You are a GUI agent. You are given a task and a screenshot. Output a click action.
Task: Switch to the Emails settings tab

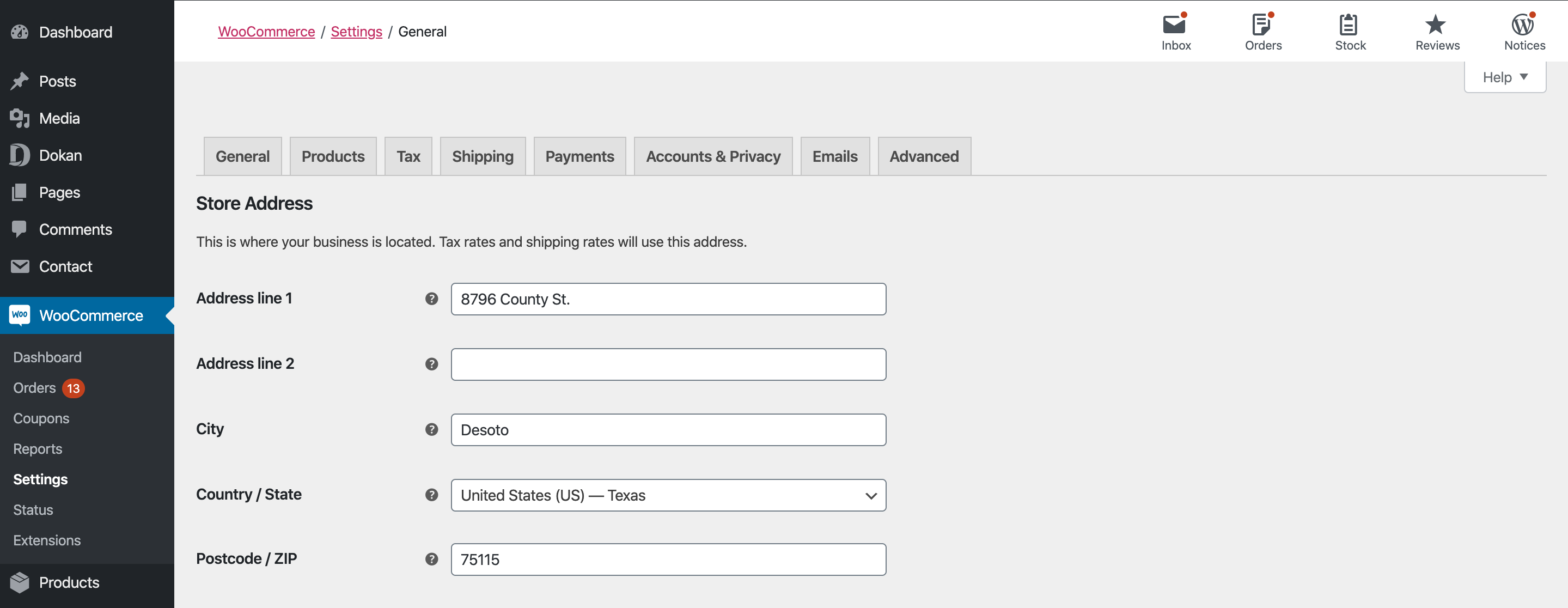click(x=834, y=156)
